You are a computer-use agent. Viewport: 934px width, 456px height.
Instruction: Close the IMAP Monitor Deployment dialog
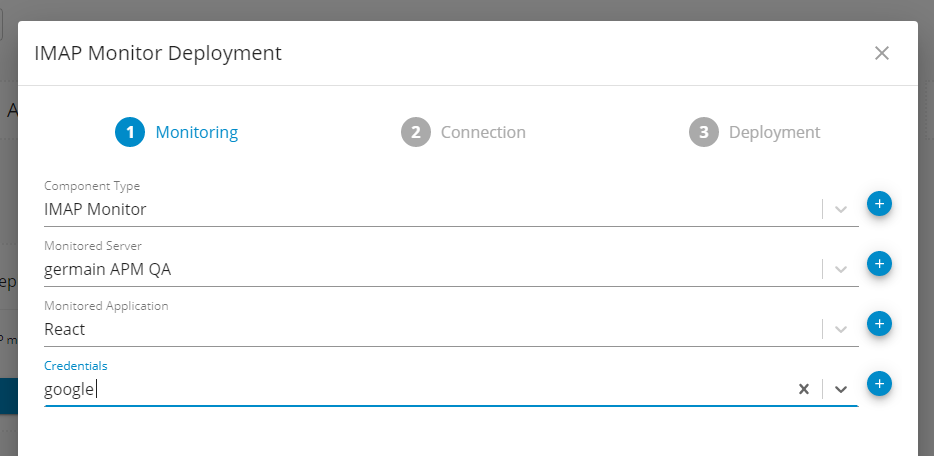(x=881, y=53)
